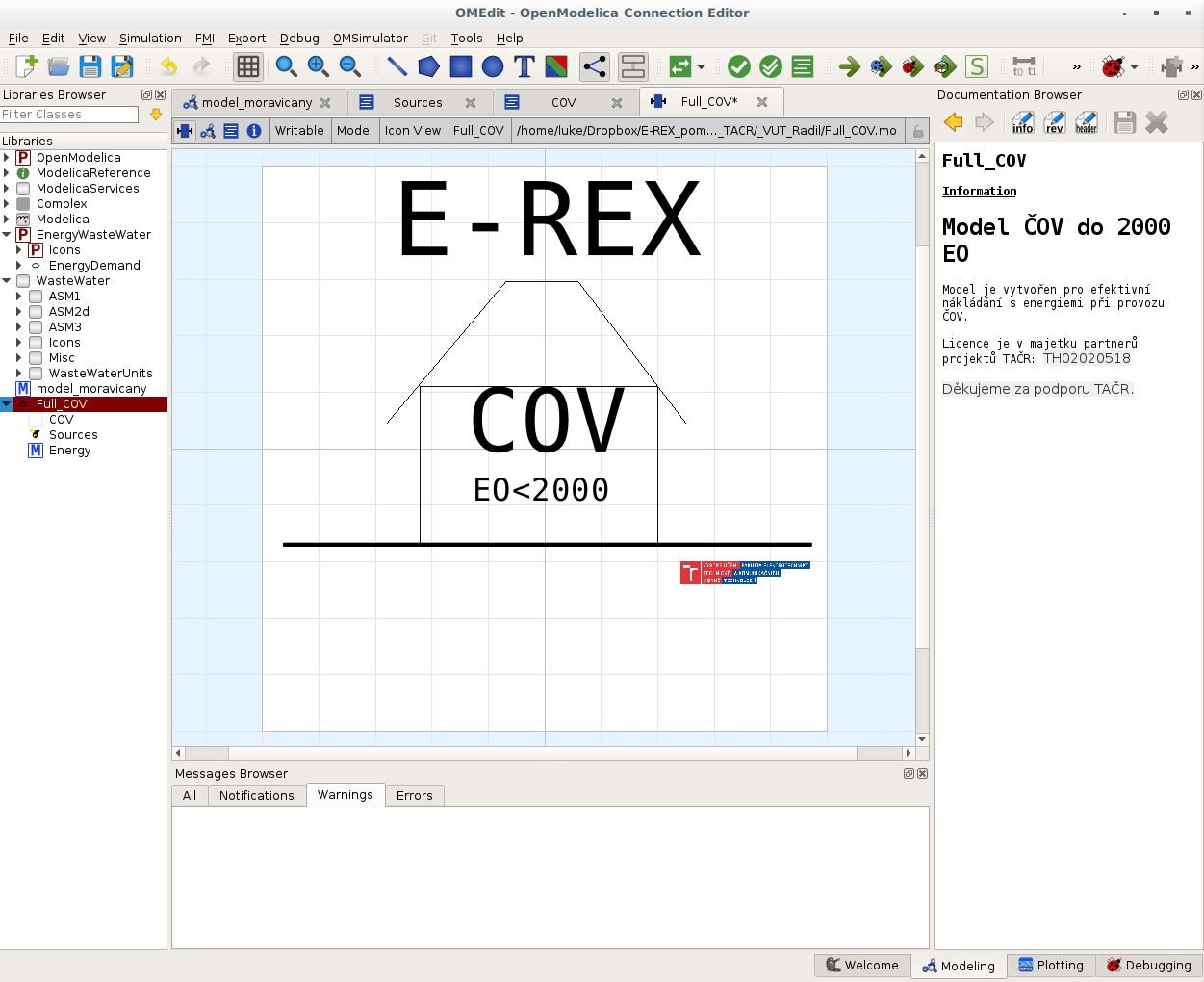
Task: Select the Ellipse shape tool
Action: [x=493, y=66]
